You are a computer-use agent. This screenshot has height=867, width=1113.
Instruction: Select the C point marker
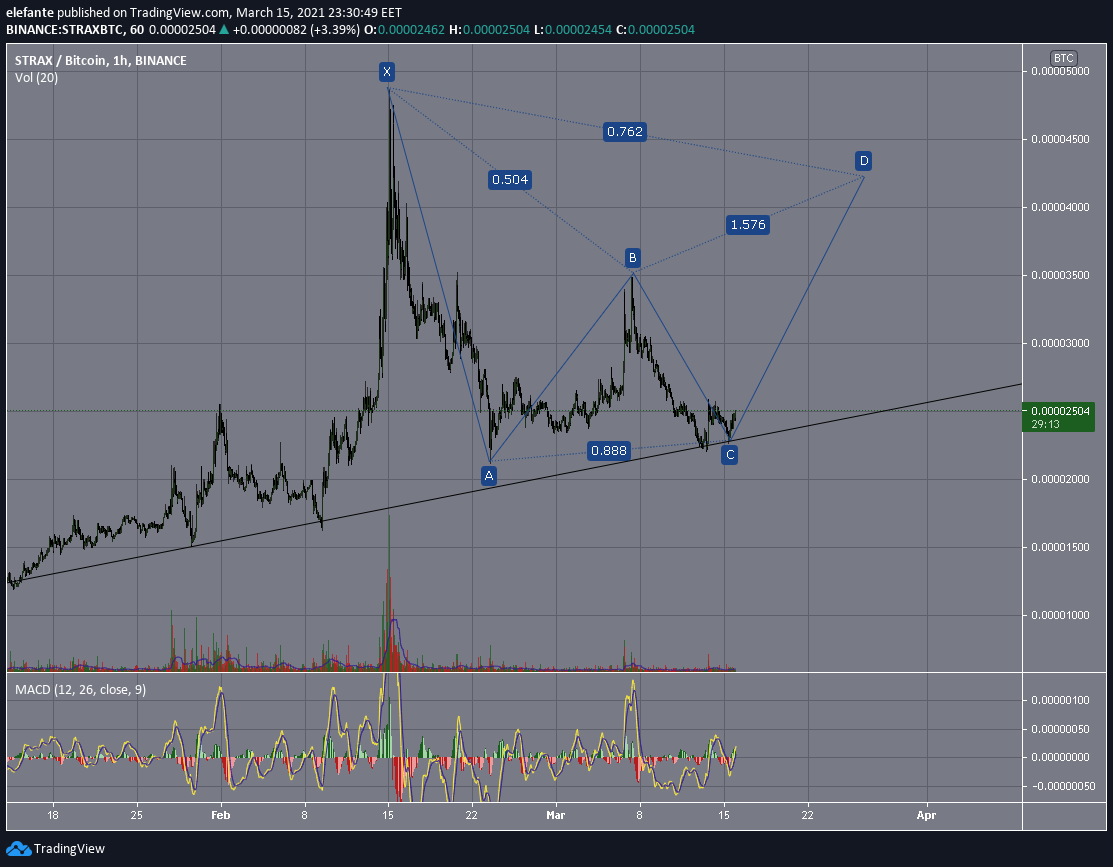(730, 454)
